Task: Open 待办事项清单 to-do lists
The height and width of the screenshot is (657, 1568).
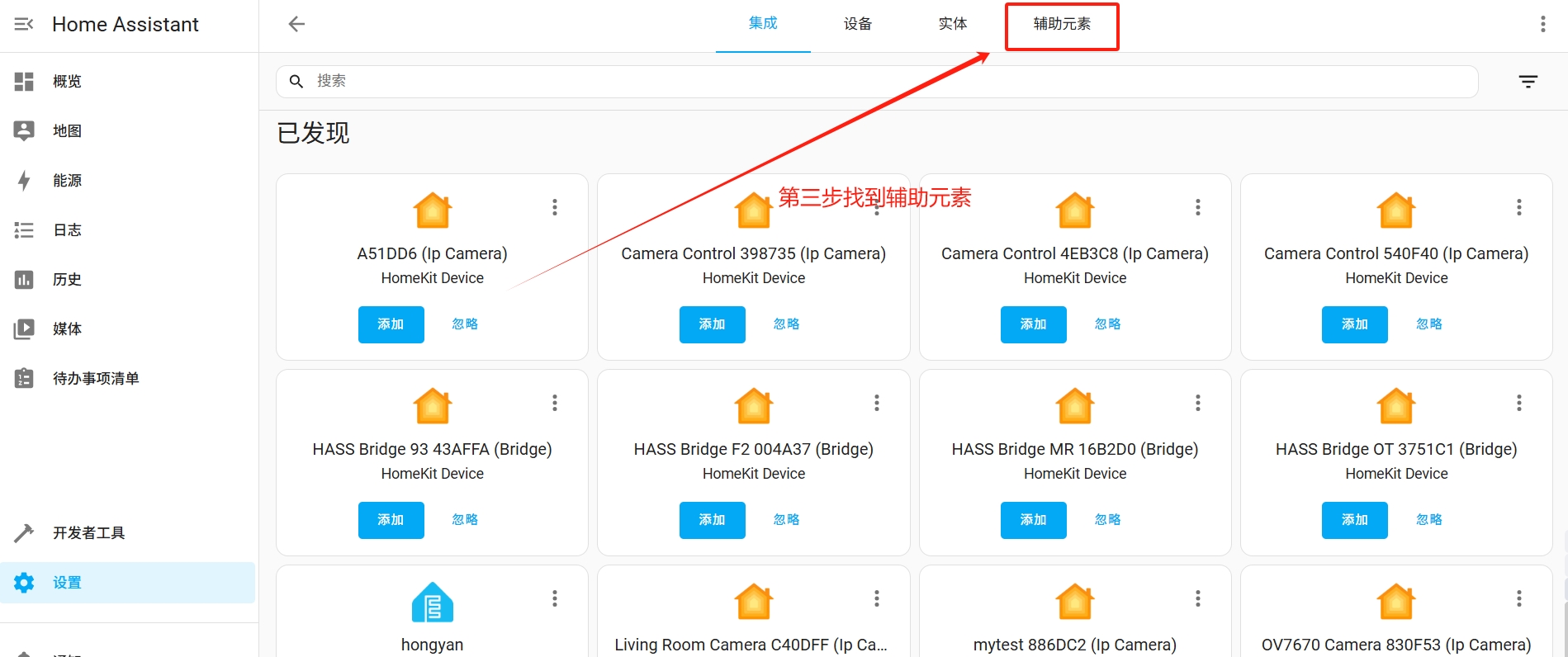Action: [x=128, y=378]
